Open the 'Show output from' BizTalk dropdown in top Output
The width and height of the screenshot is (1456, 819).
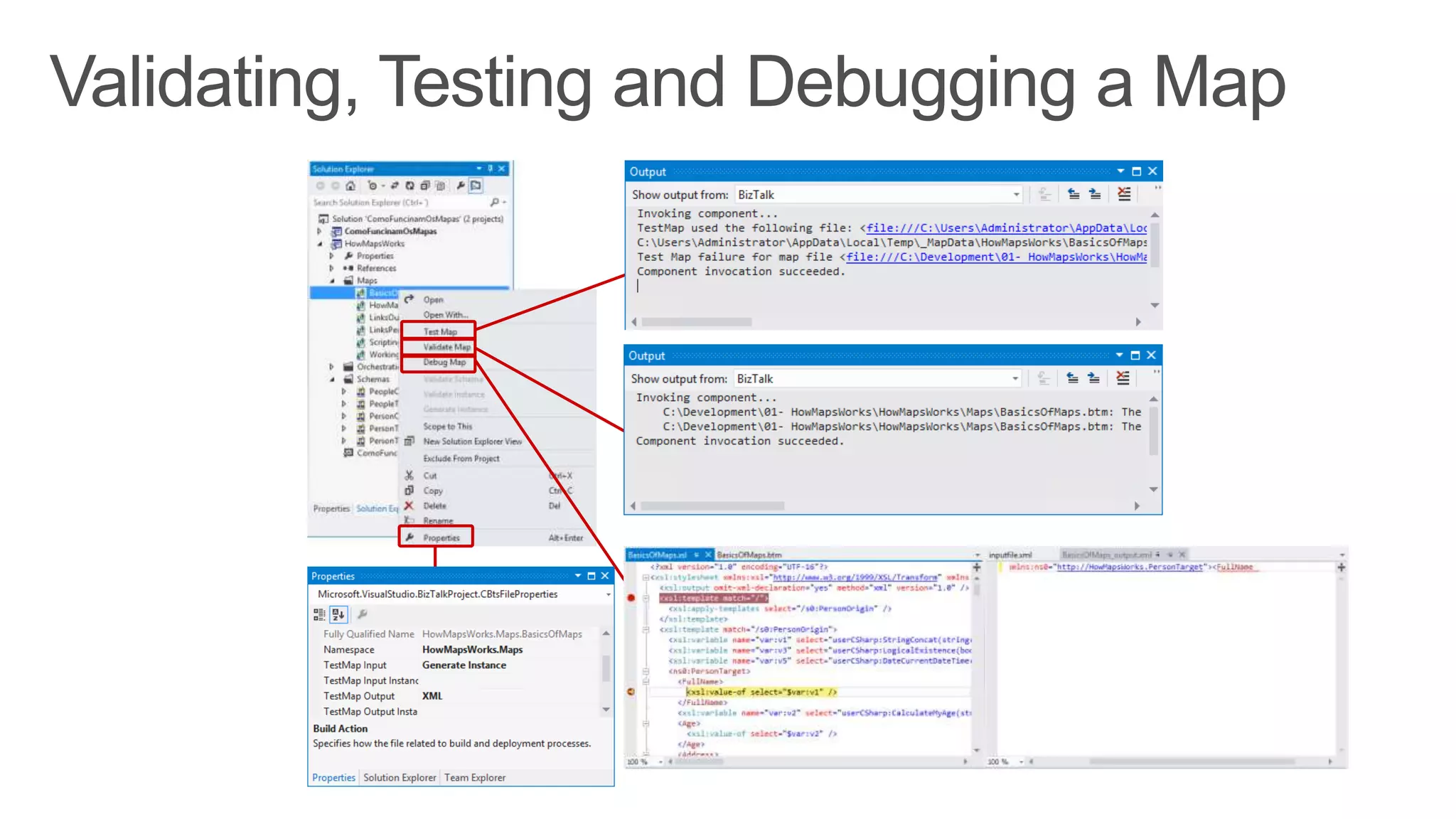pyautogui.click(x=1016, y=195)
